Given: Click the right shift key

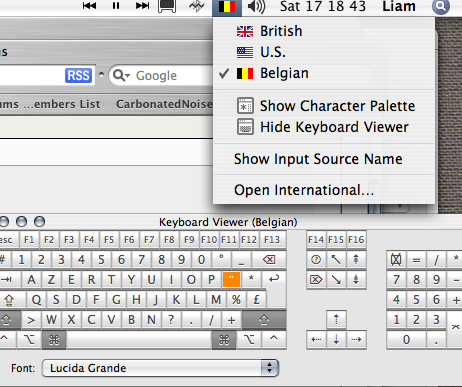Looking at the screenshot, I should 264,320.
